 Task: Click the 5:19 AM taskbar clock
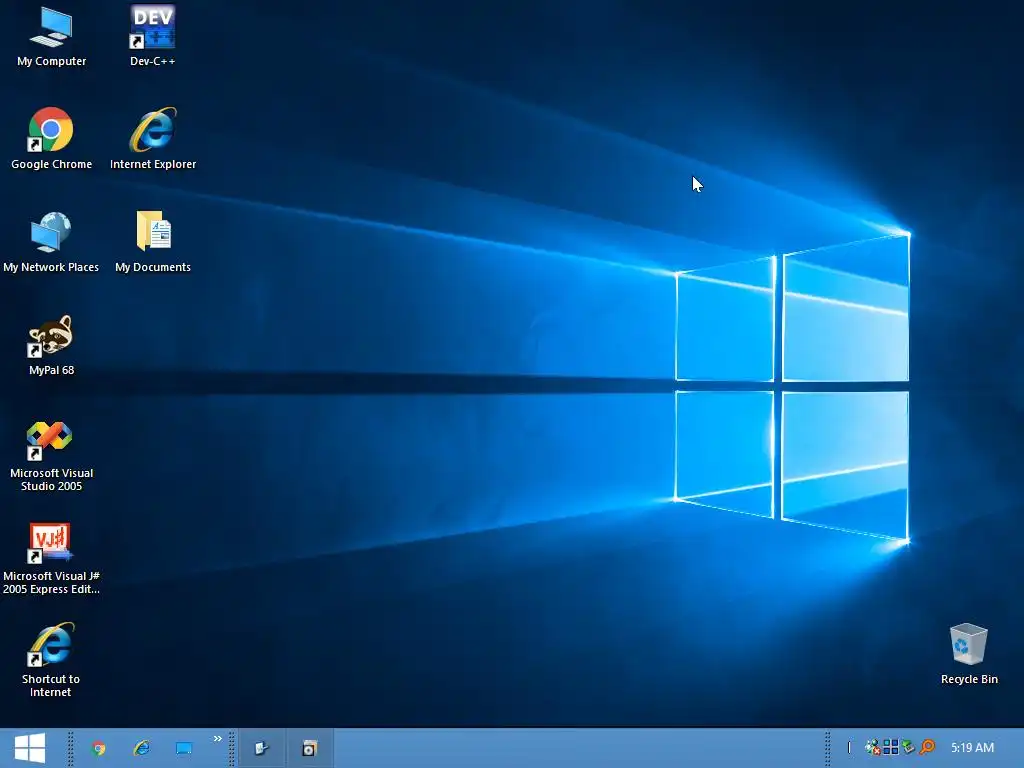coord(972,748)
